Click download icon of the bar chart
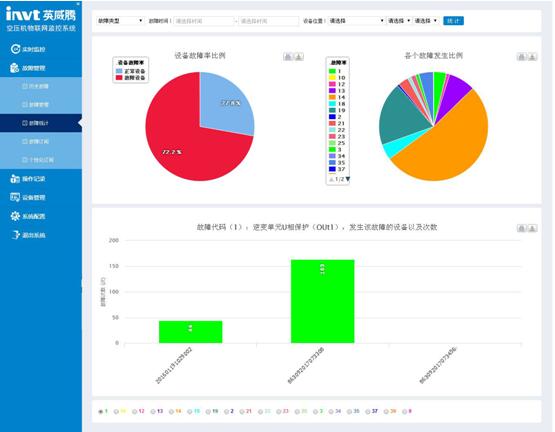Viewport: 555px width, 432px height. coord(532,228)
